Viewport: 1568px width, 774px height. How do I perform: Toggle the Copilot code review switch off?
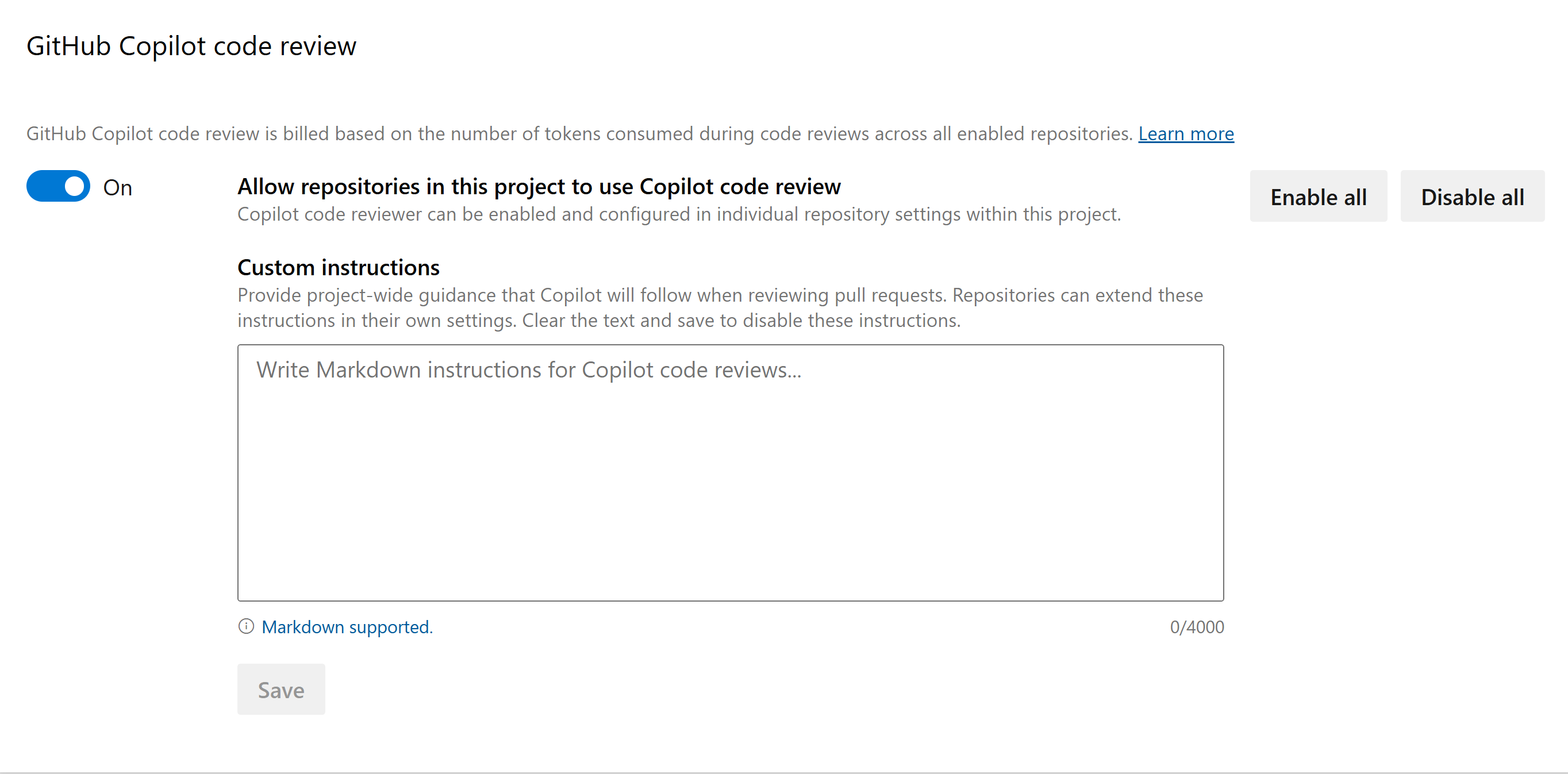tap(58, 186)
